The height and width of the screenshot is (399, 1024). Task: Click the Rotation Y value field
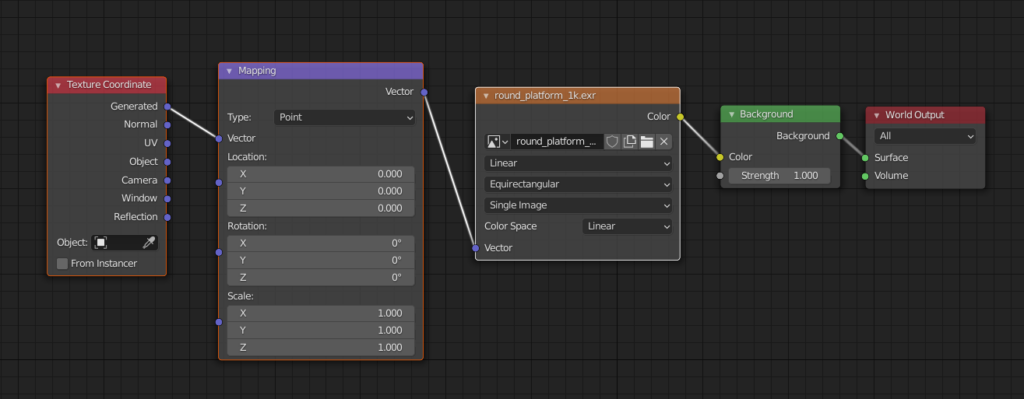(x=321, y=260)
